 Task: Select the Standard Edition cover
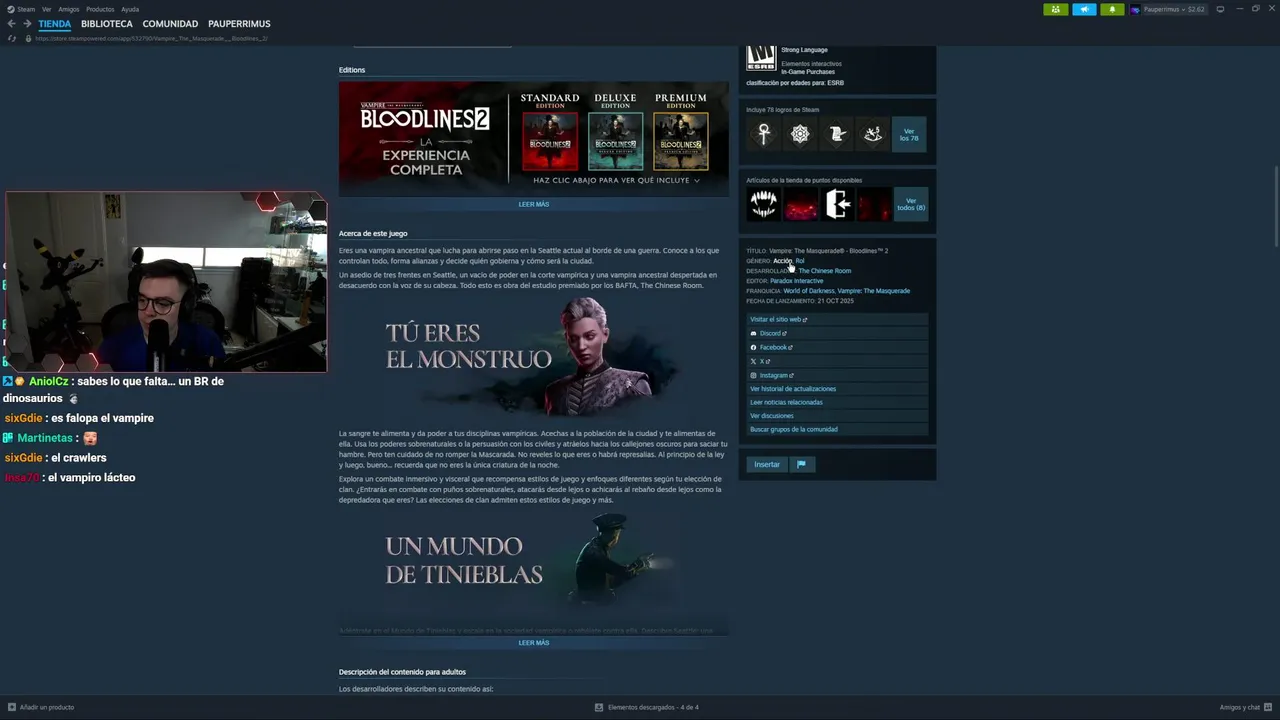coord(550,141)
